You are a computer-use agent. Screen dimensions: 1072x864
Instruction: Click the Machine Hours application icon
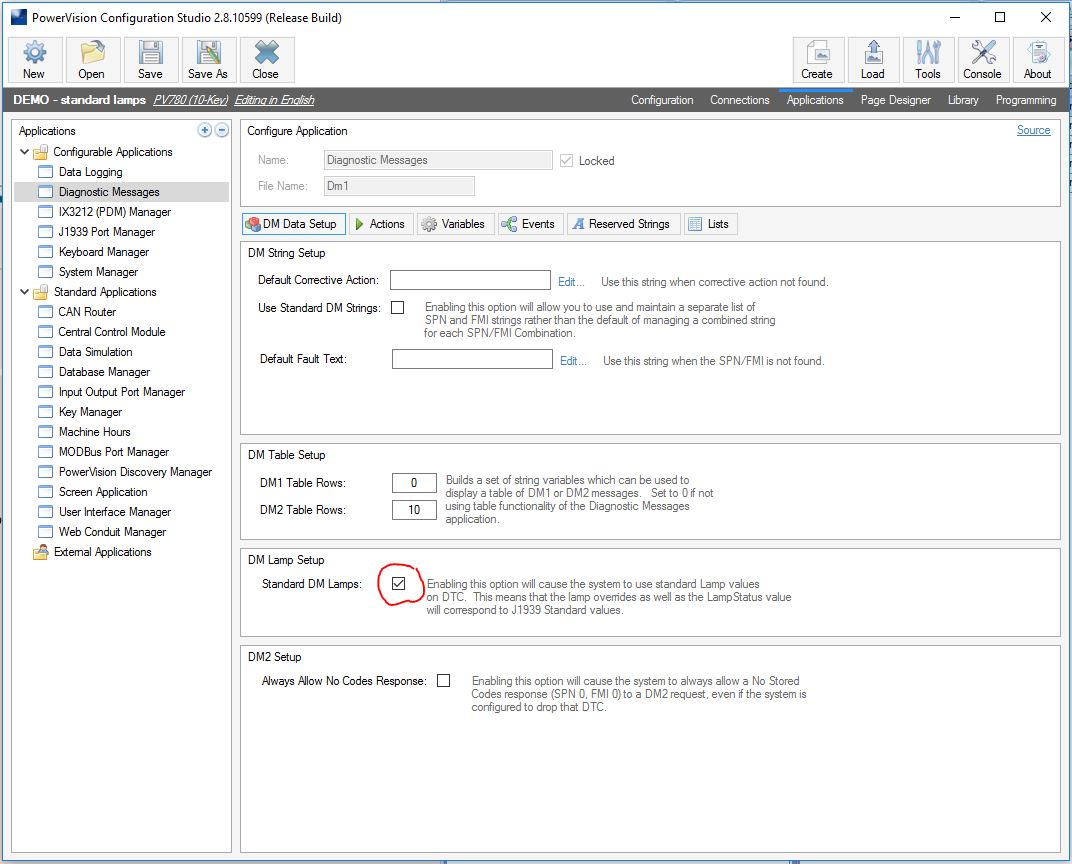point(45,432)
